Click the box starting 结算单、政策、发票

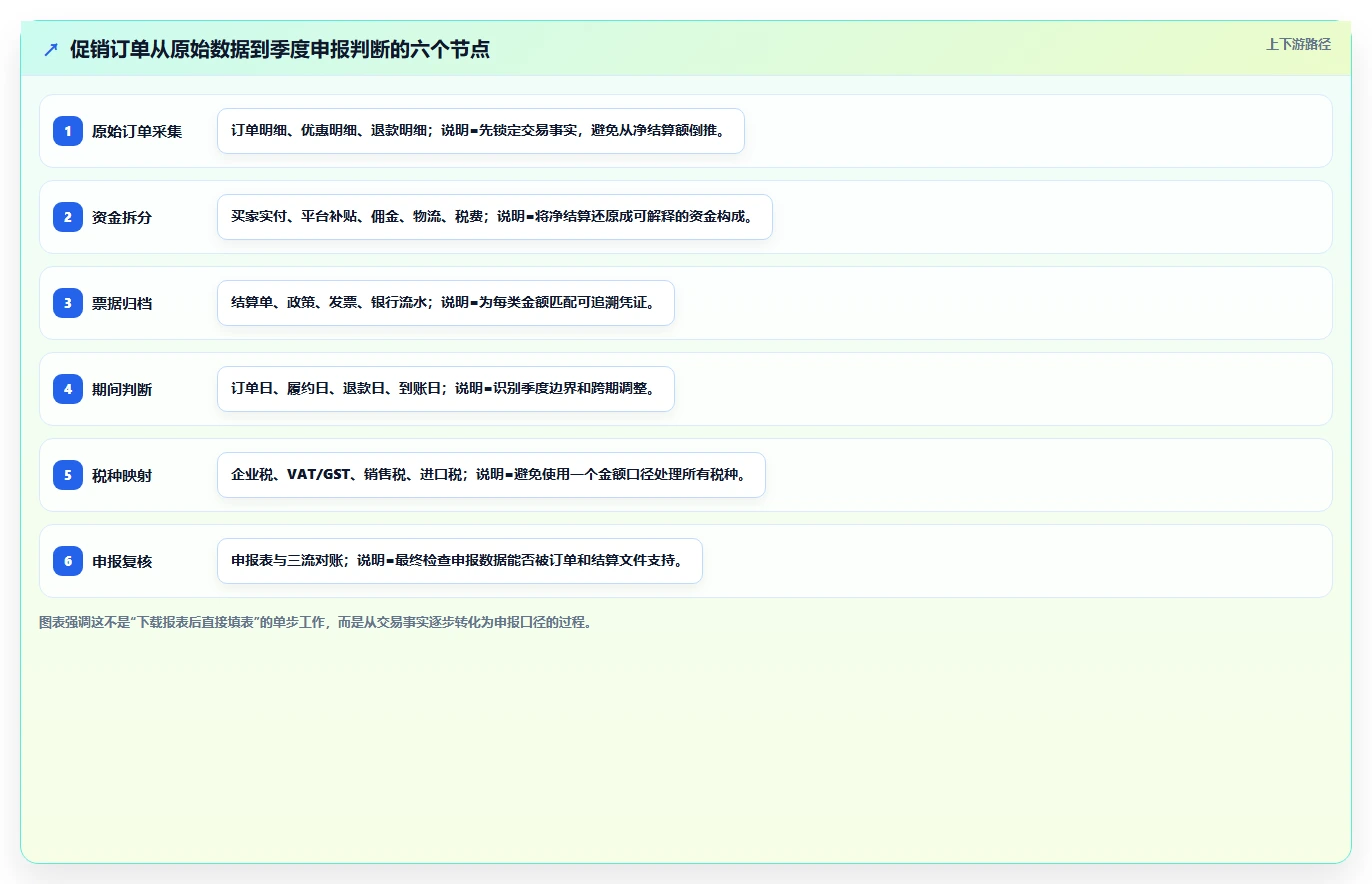click(x=446, y=303)
